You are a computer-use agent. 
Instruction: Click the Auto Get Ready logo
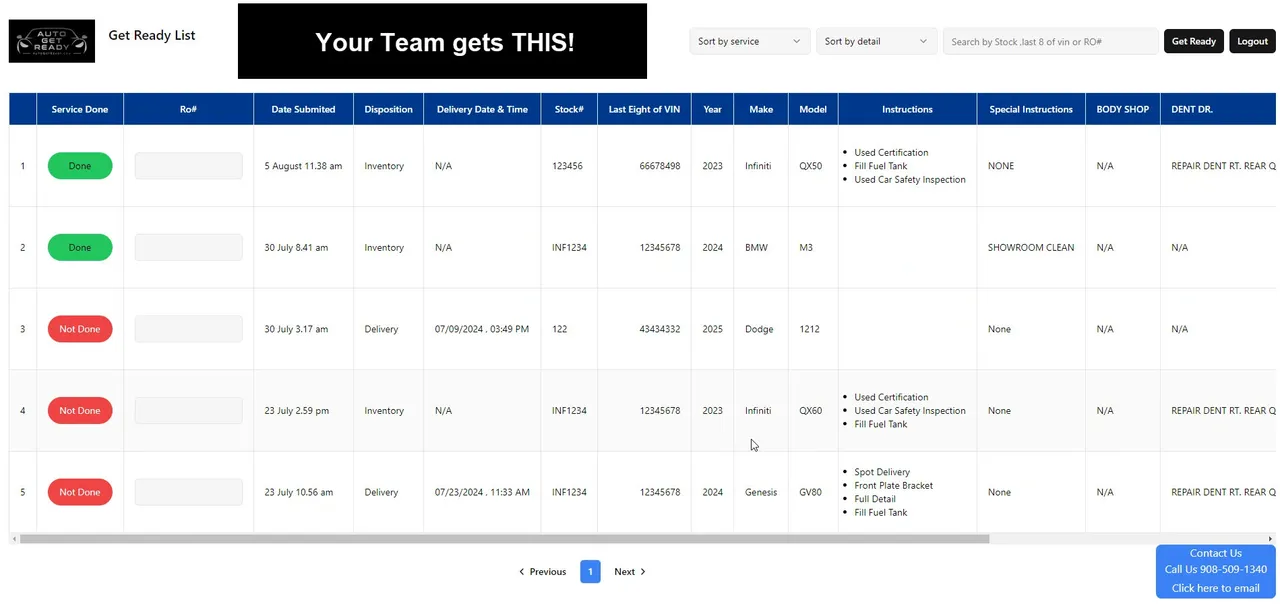[52, 41]
